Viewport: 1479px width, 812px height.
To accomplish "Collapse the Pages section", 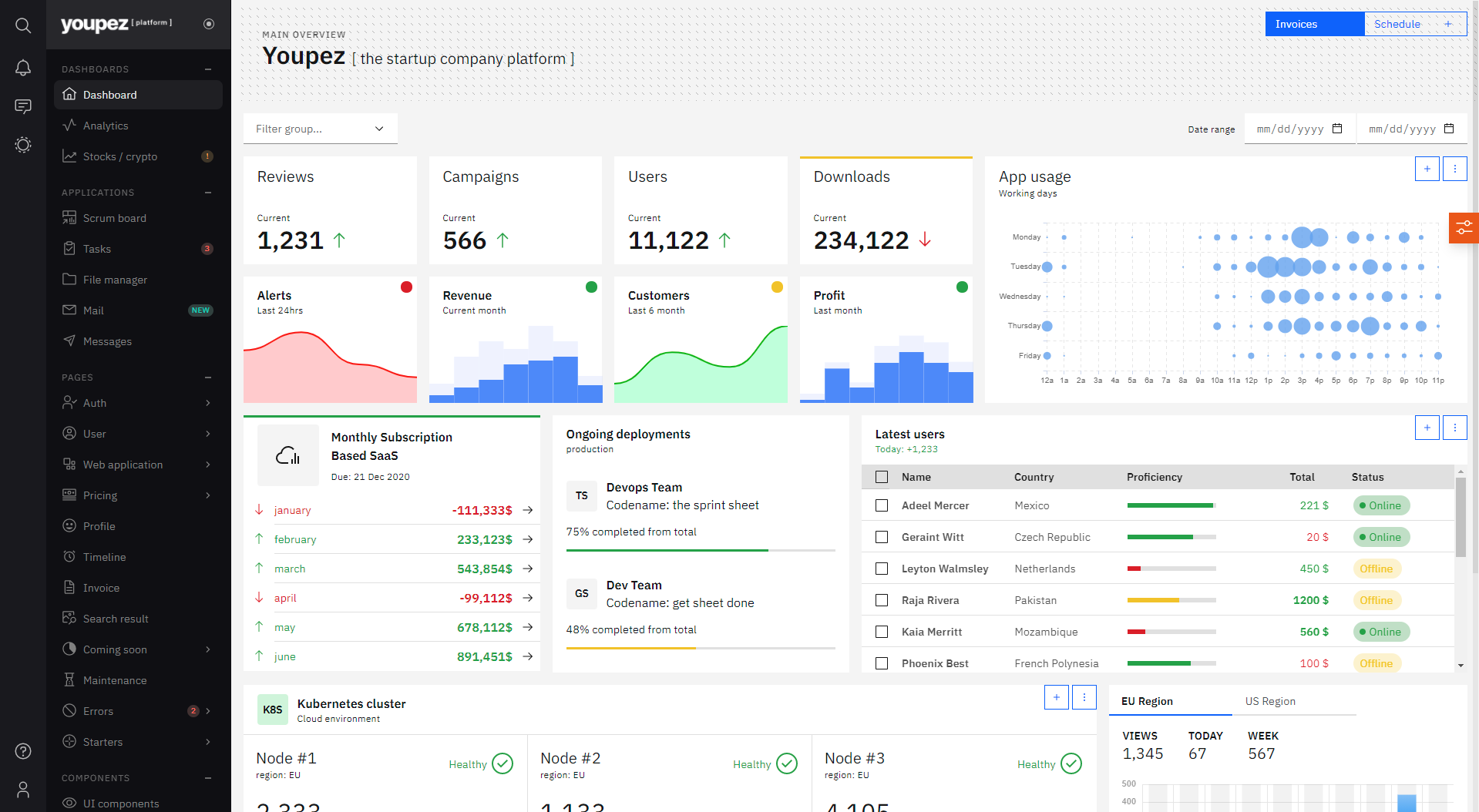I will point(208,377).
